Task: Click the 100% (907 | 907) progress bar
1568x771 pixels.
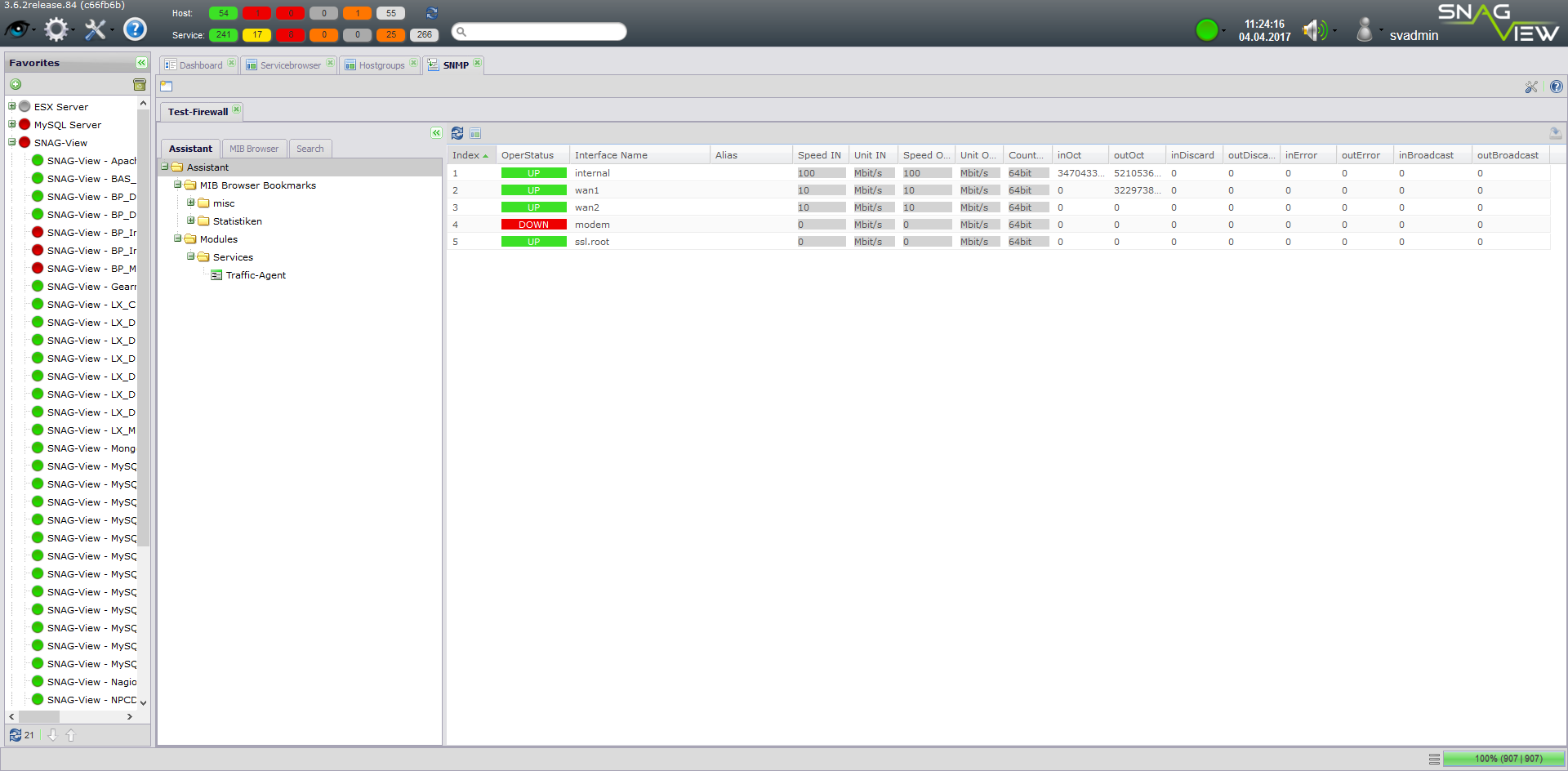Action: 1503,759
